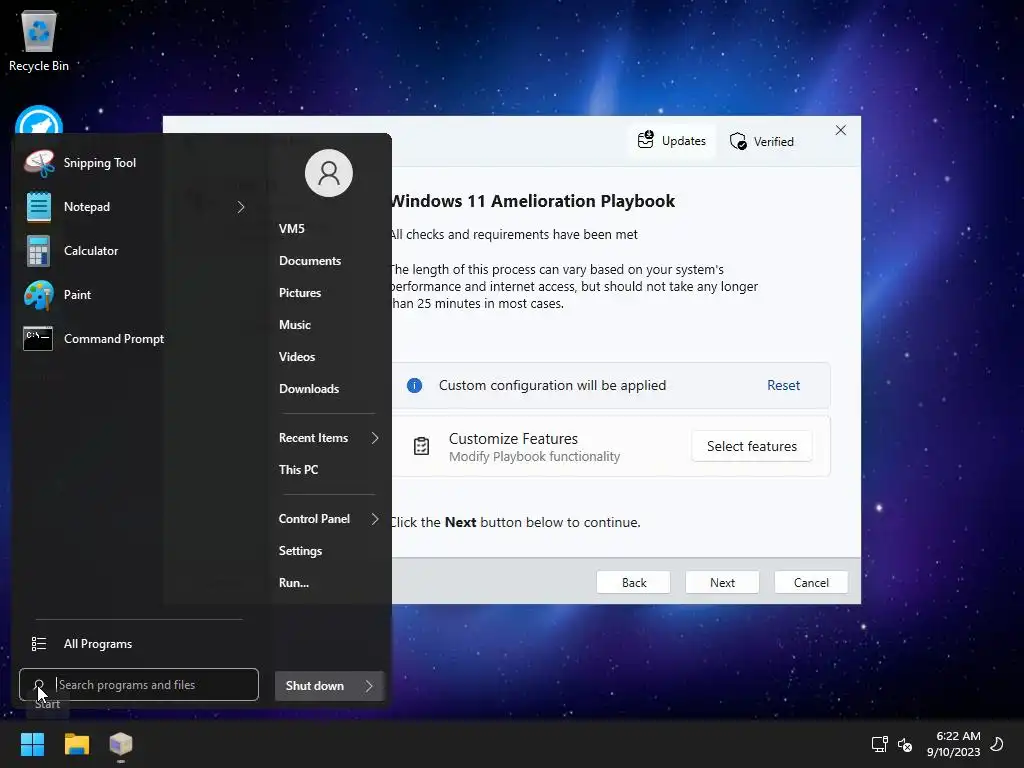Screen dimensions: 1024x768
Task: Click Recent Items label
Action: point(313,438)
